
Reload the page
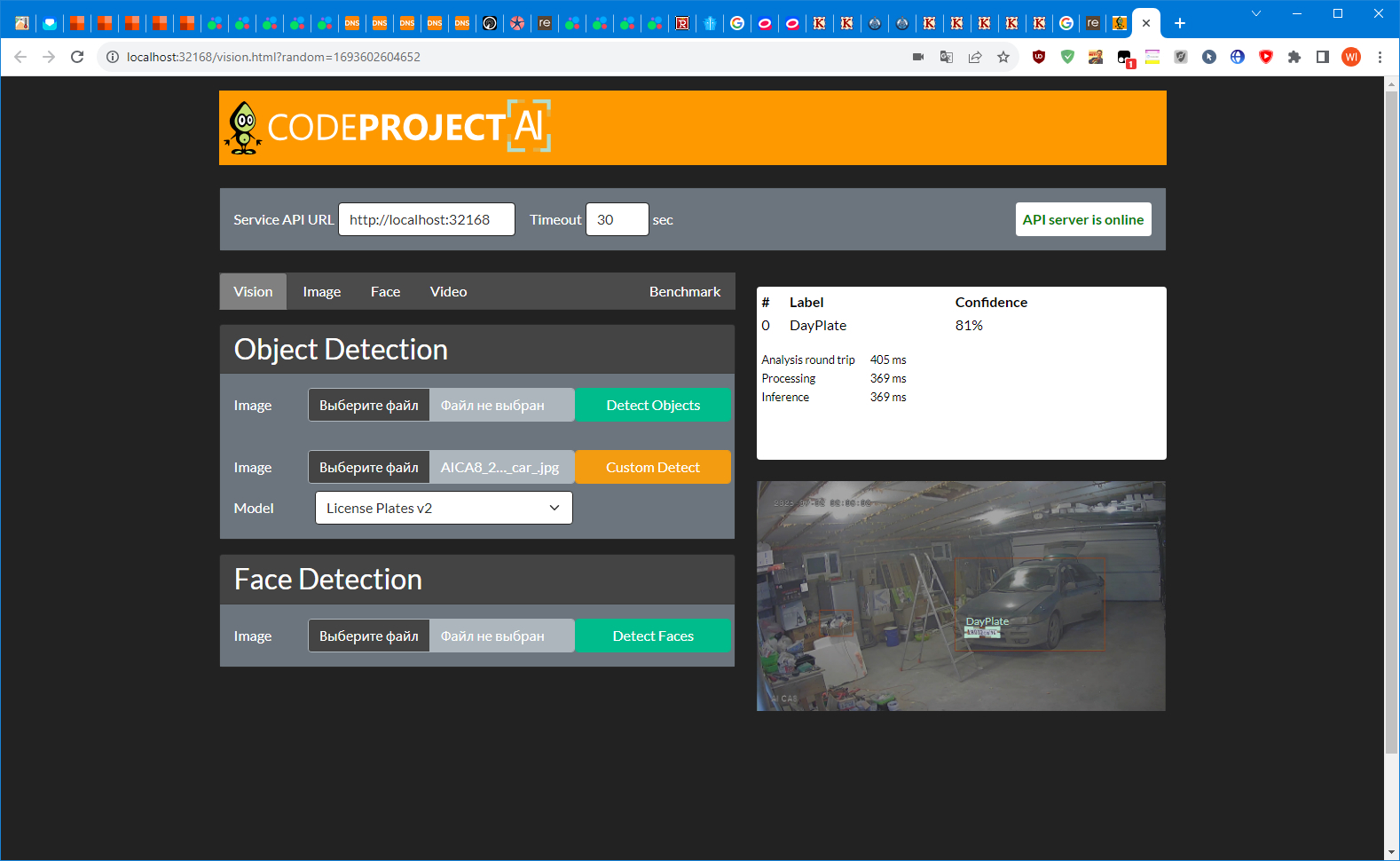coord(77,57)
